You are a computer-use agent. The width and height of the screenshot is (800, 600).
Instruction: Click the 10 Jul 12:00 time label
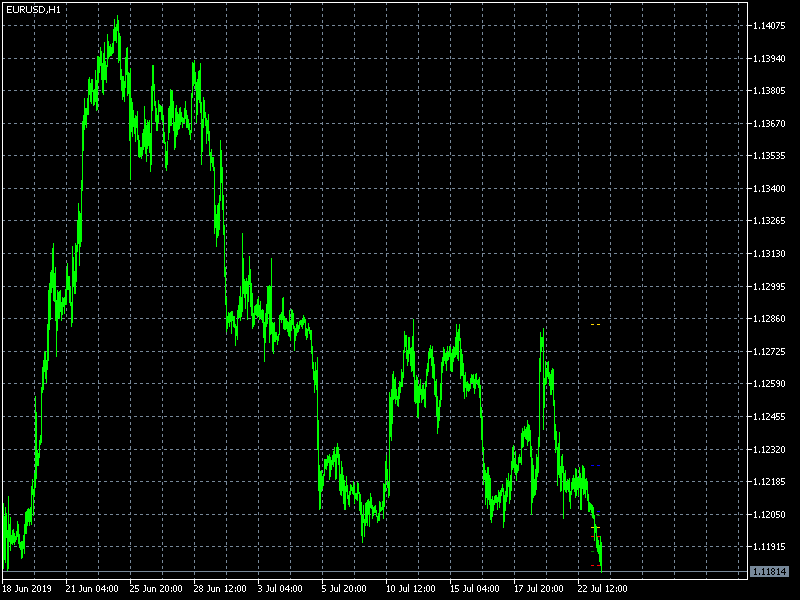coord(411,589)
